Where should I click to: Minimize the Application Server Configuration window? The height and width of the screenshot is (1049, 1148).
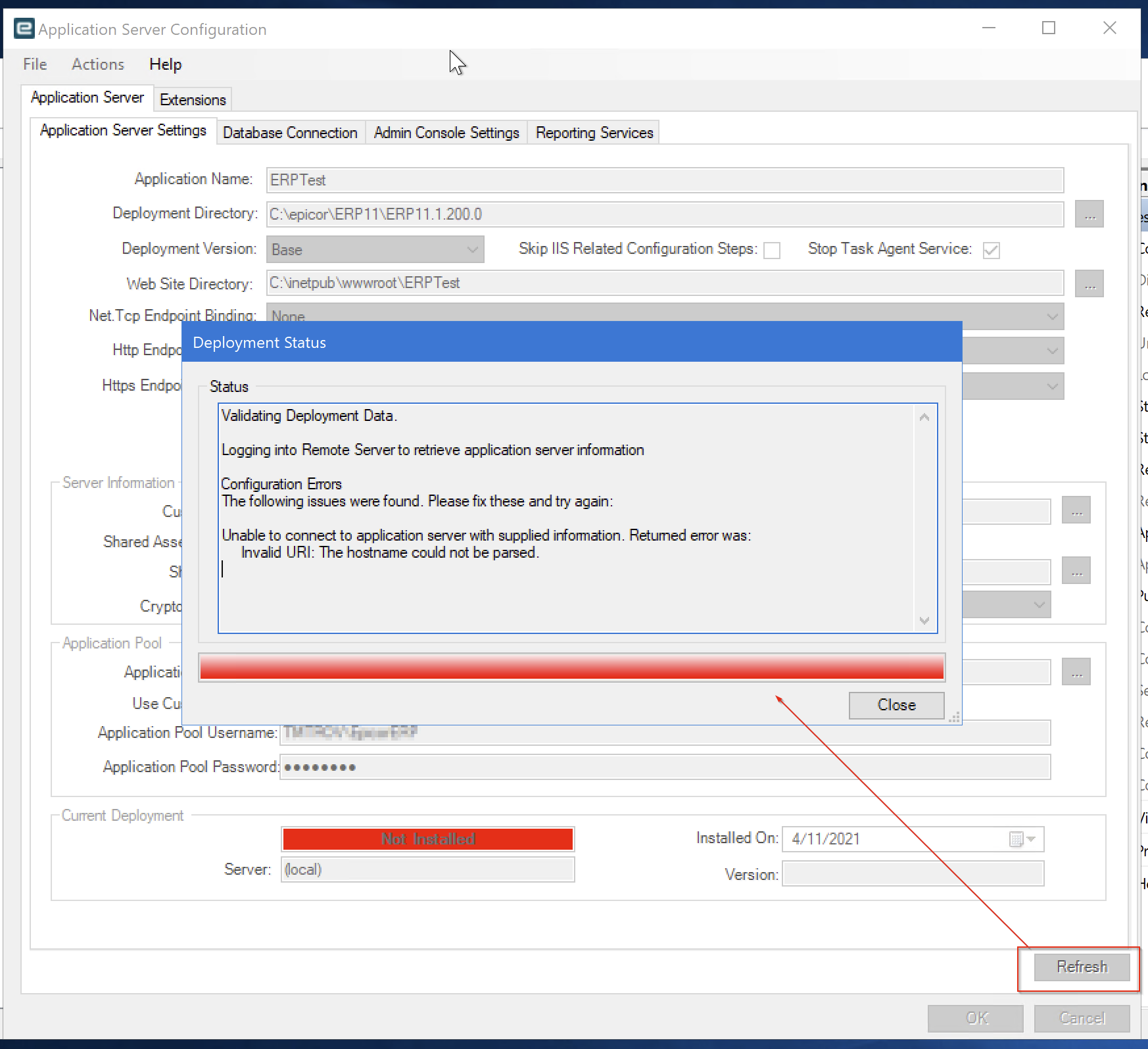tap(989, 28)
